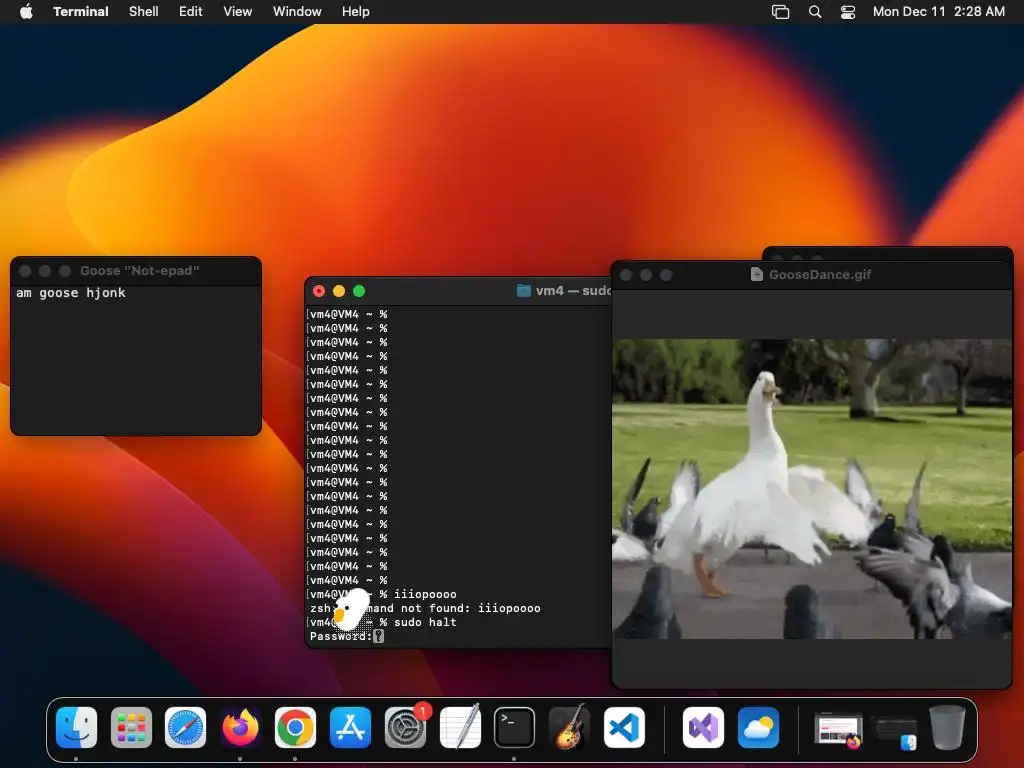
Task: Click the GooseDance.gif document title icon
Action: [x=756, y=274]
